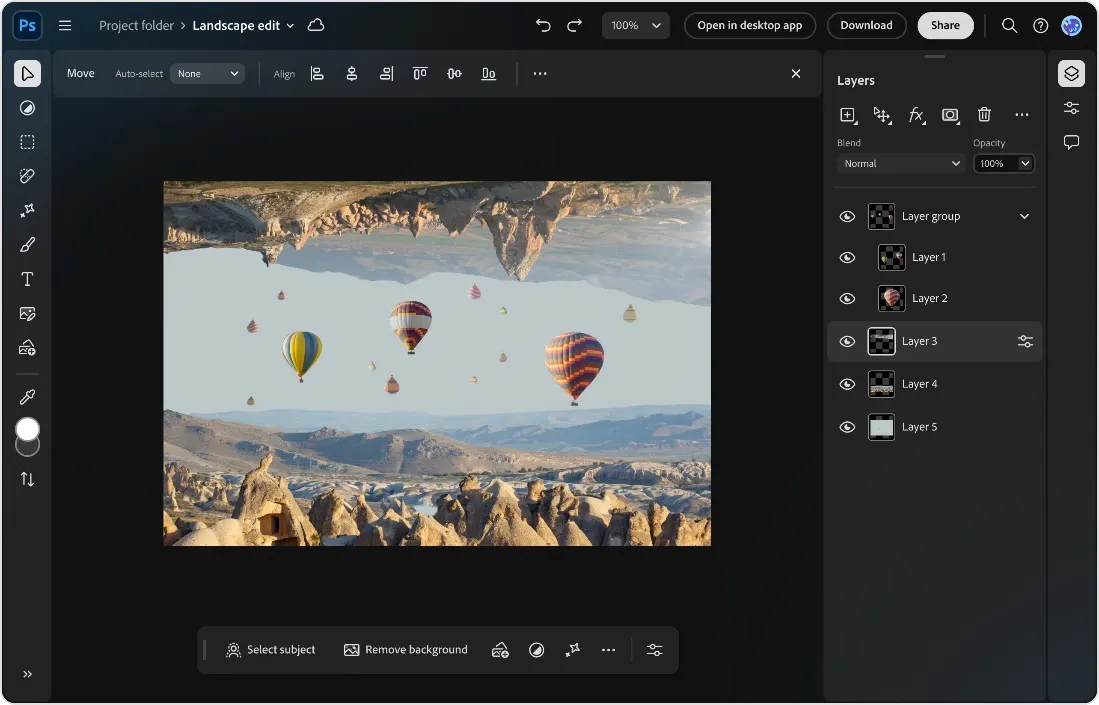Click Project folder in the breadcrumb
The height and width of the screenshot is (705, 1099).
pyautogui.click(x=136, y=26)
